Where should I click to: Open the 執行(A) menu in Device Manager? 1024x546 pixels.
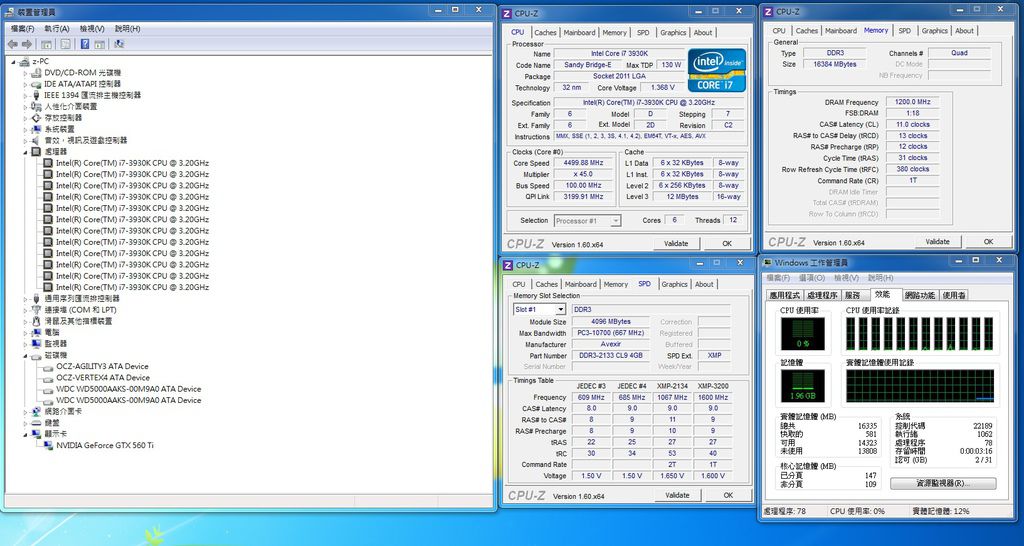tap(57, 29)
